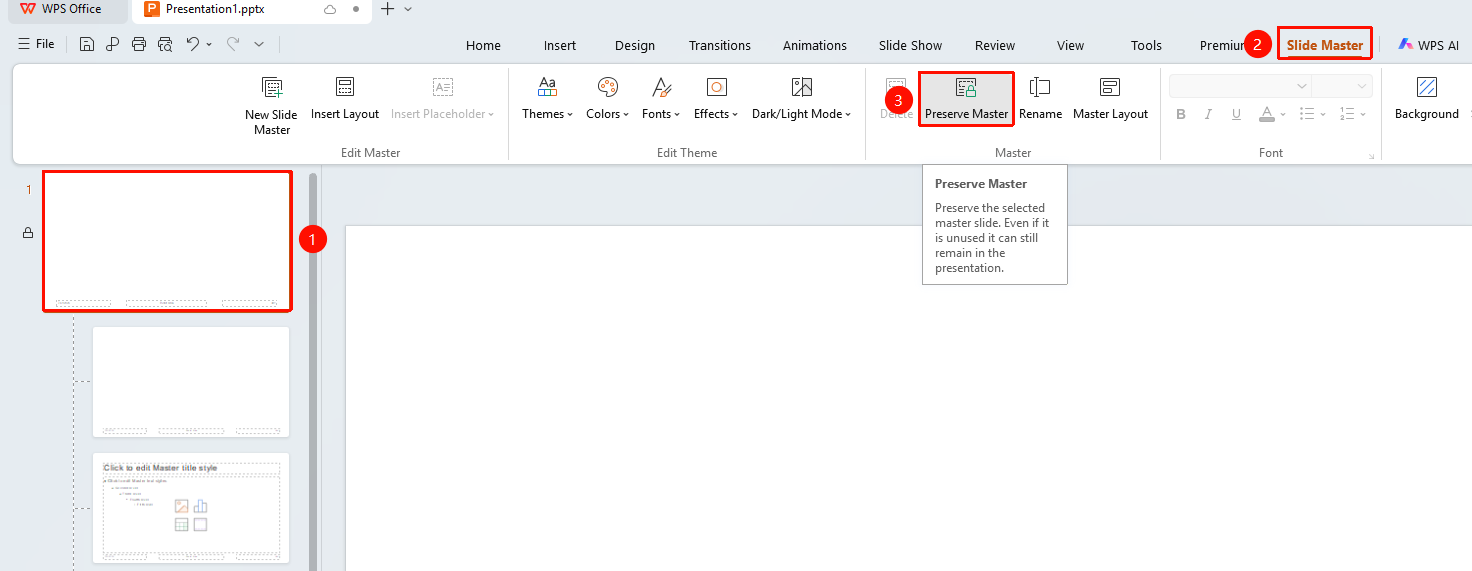The width and height of the screenshot is (1472, 571).
Task: Open the Review tab
Action: point(995,45)
